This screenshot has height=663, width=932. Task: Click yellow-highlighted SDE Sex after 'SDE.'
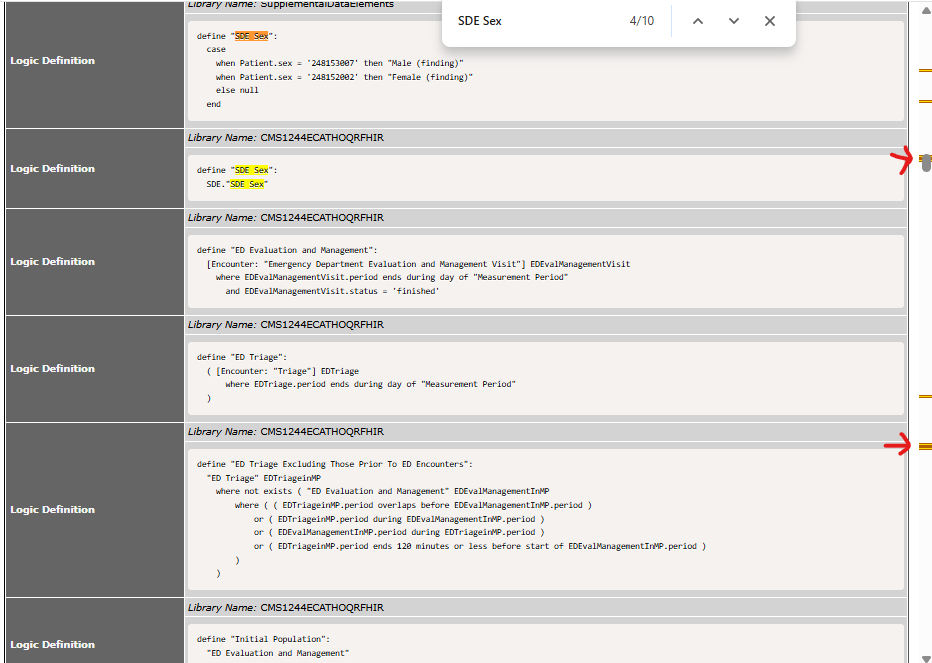246,184
